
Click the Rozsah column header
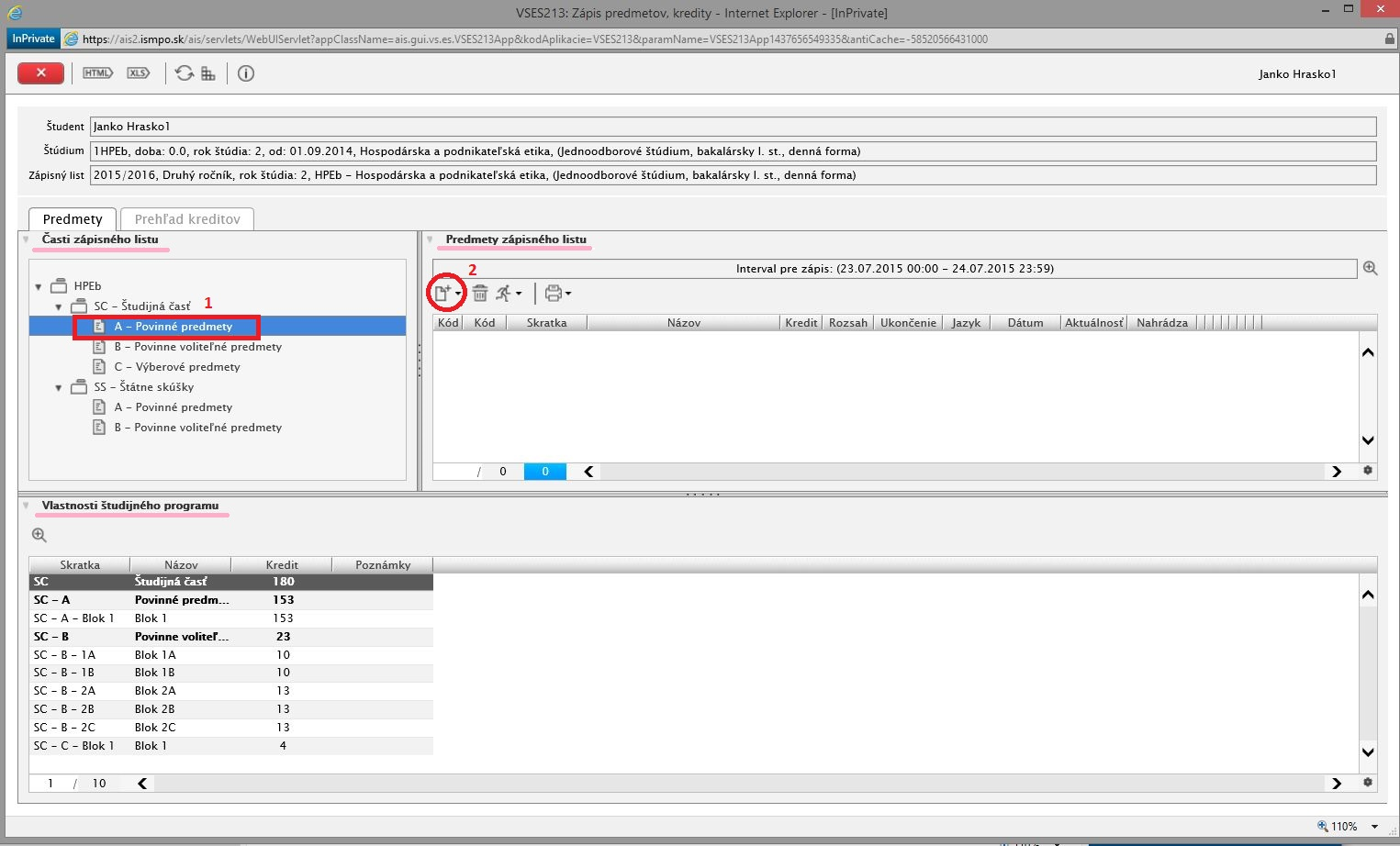click(847, 323)
